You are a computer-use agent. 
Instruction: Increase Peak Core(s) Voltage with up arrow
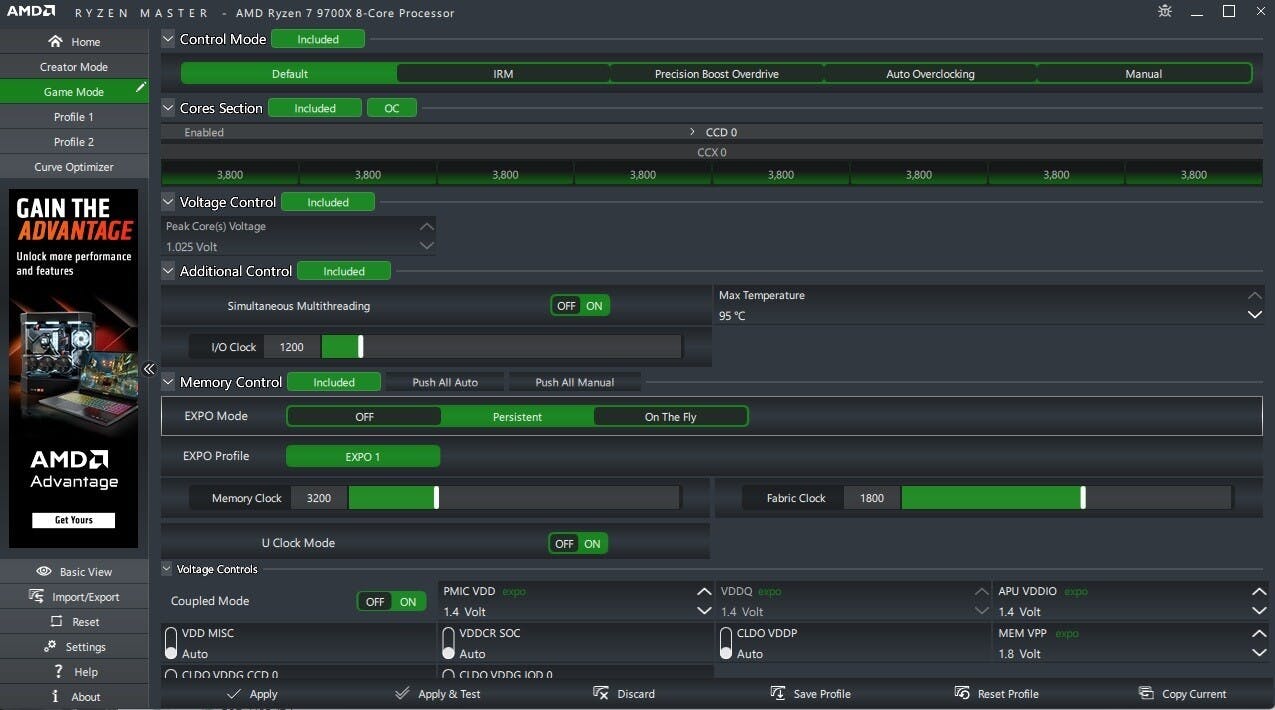(x=427, y=227)
